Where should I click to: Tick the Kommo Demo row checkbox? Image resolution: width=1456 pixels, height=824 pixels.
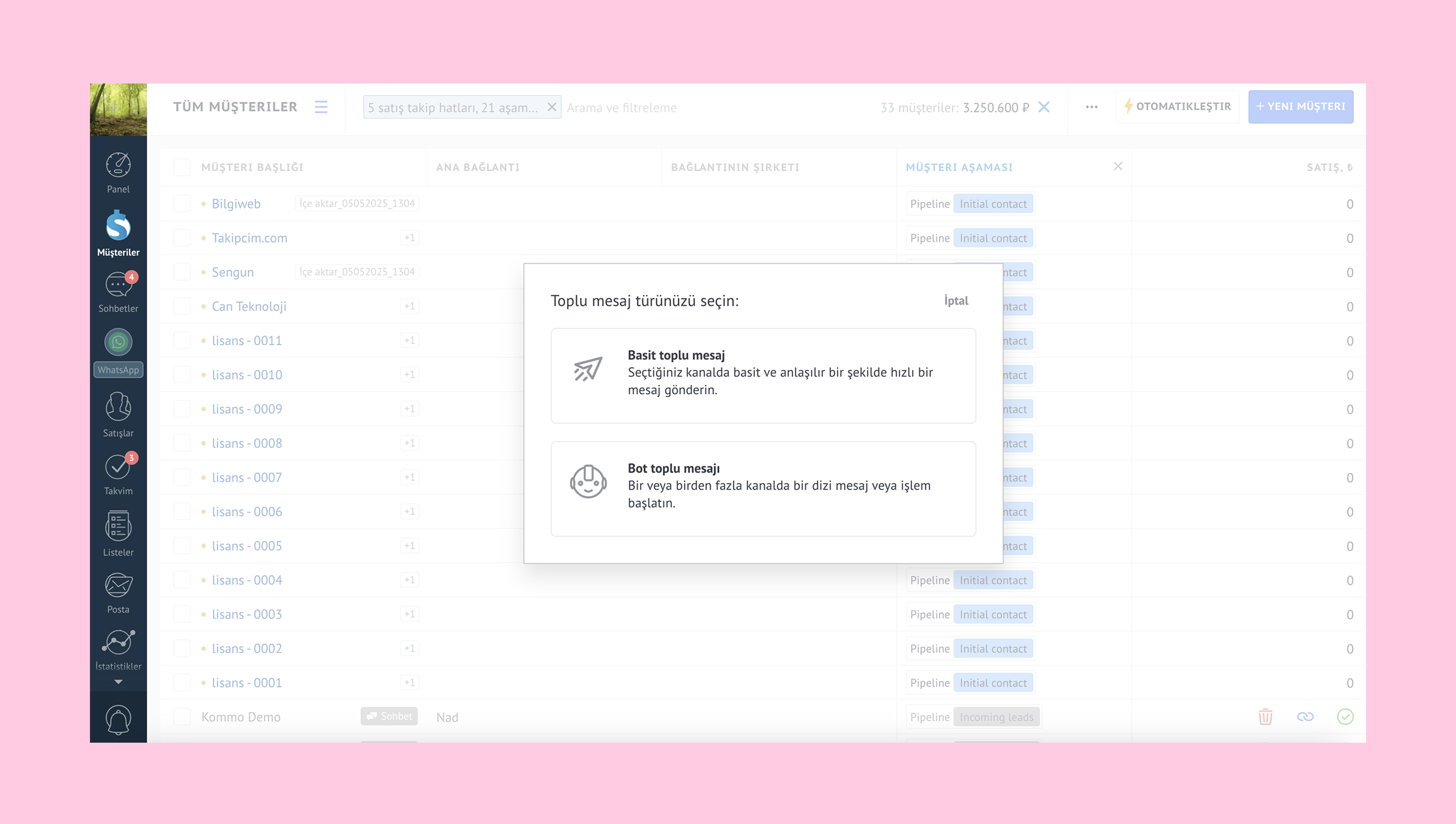[181, 717]
